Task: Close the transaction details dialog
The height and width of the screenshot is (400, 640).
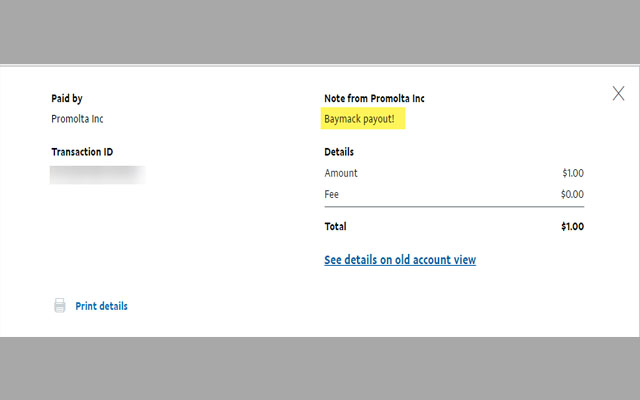Action: pos(618,94)
